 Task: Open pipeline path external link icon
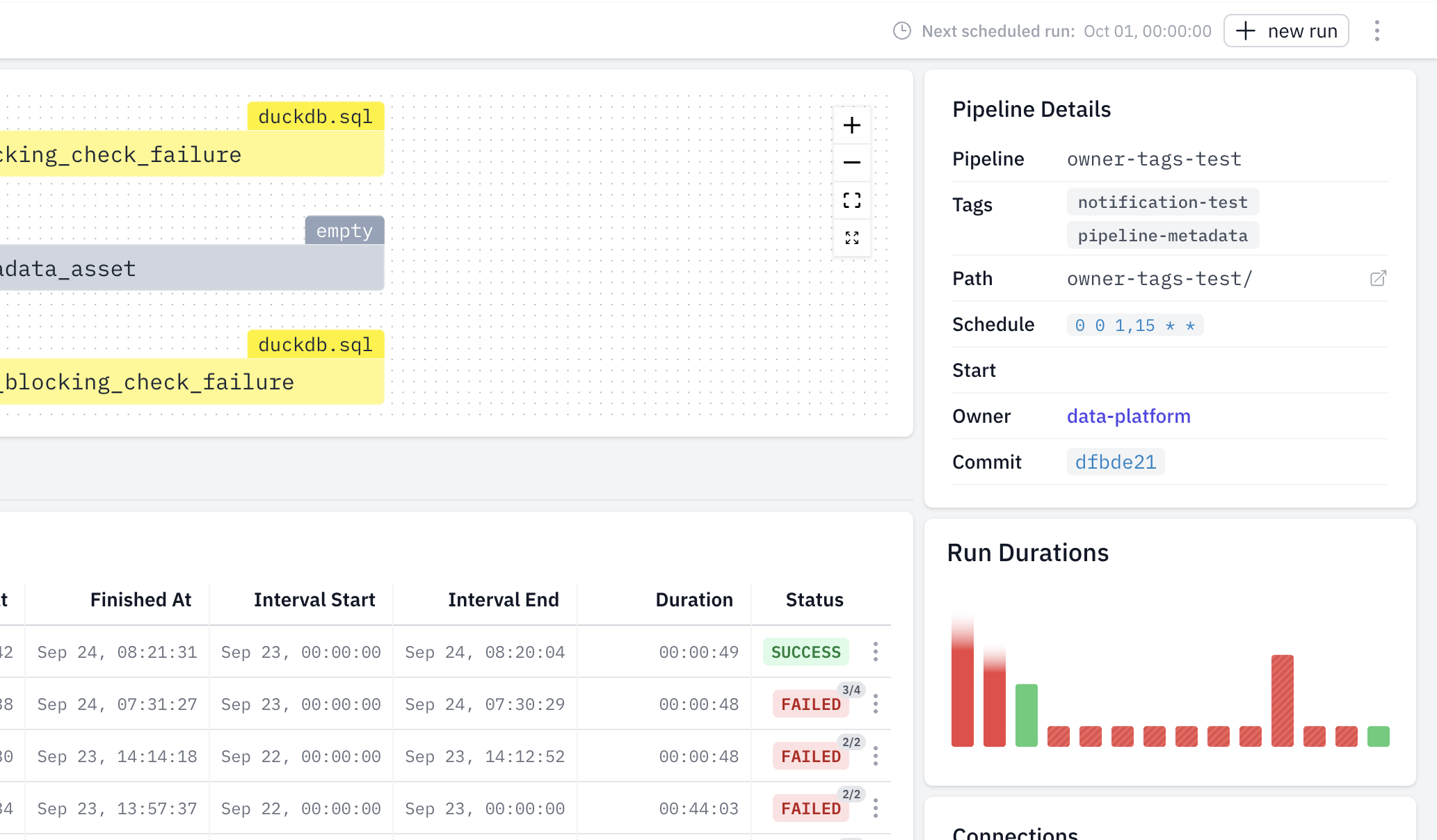(x=1378, y=278)
